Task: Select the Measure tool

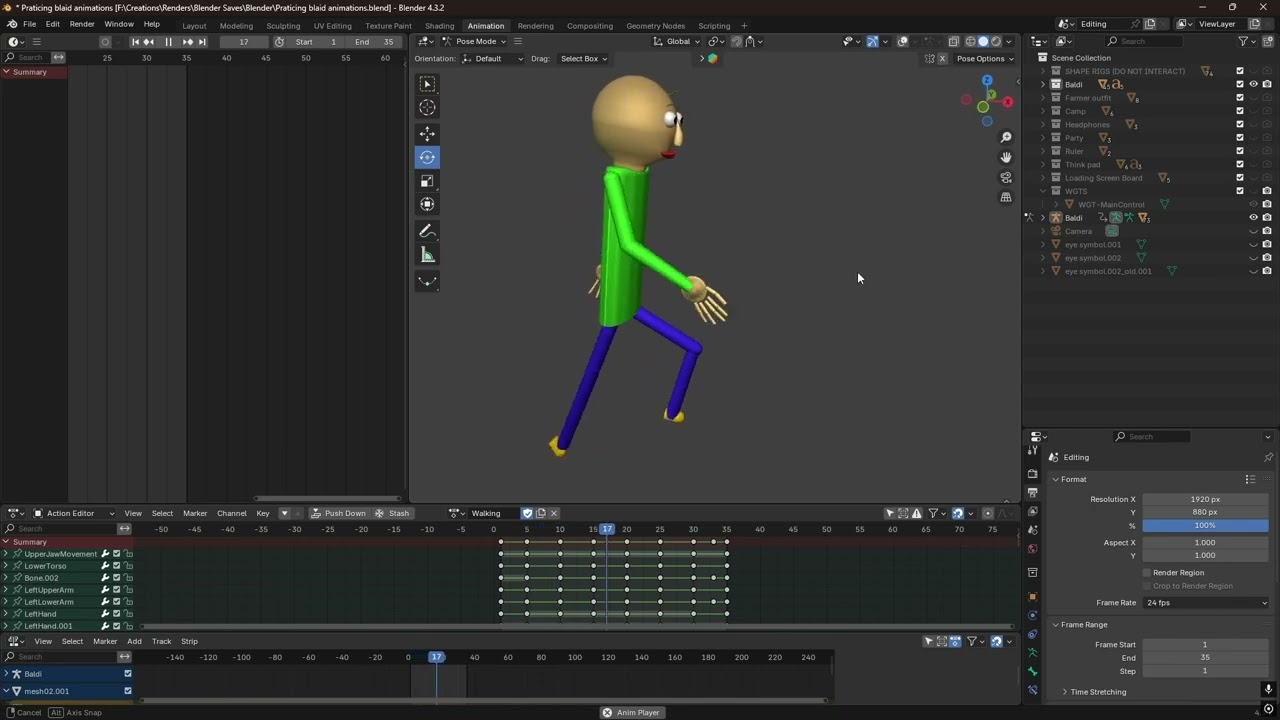Action: pyautogui.click(x=427, y=255)
